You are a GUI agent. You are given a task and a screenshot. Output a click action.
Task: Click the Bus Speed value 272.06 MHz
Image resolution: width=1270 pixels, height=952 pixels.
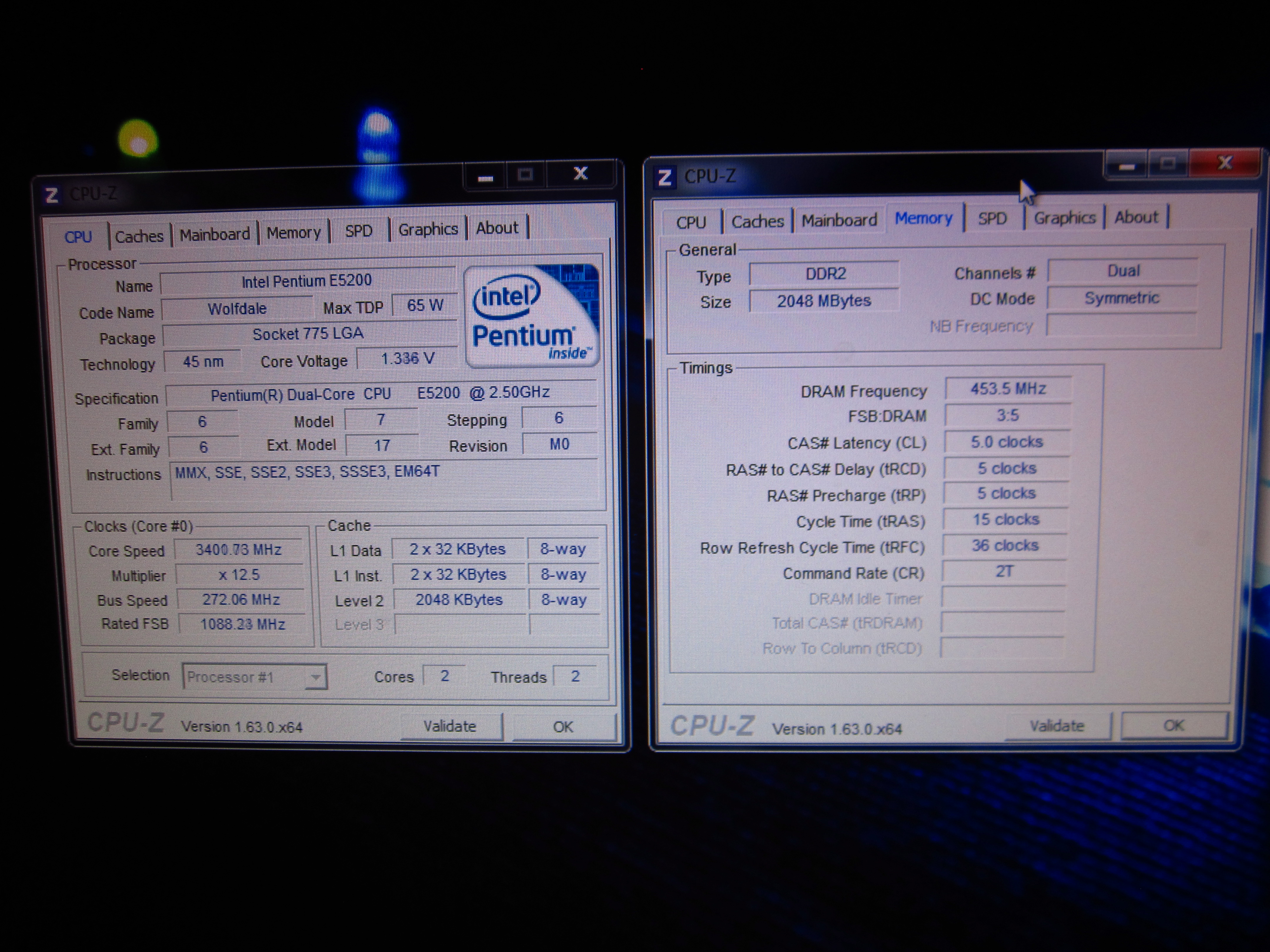(240, 600)
